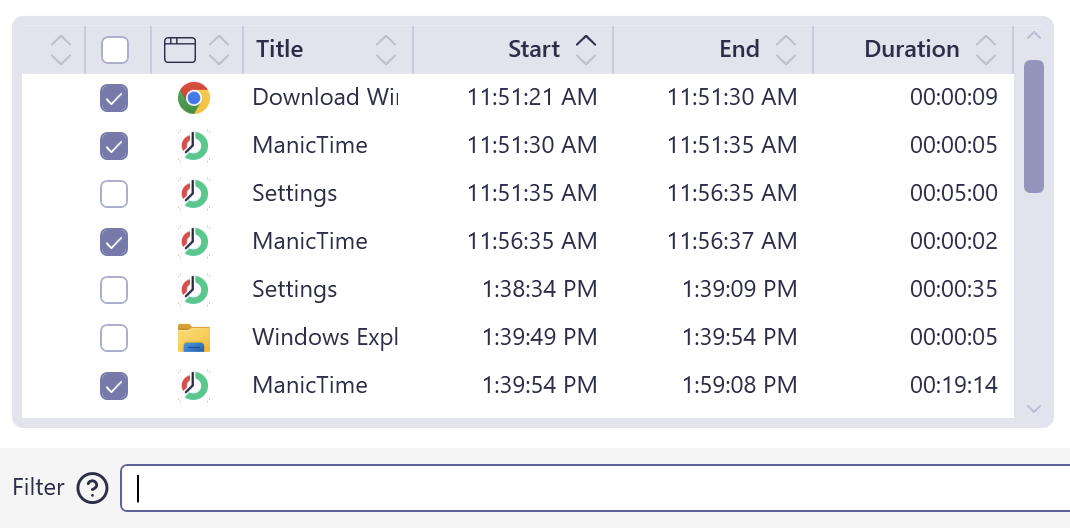
Task: Toggle sort arrows on Start column
Action: [x=586, y=49]
